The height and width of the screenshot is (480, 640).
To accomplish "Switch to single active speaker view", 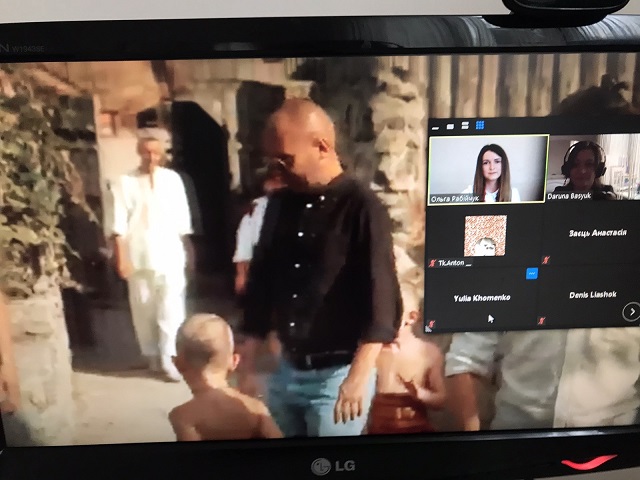I will (450, 127).
